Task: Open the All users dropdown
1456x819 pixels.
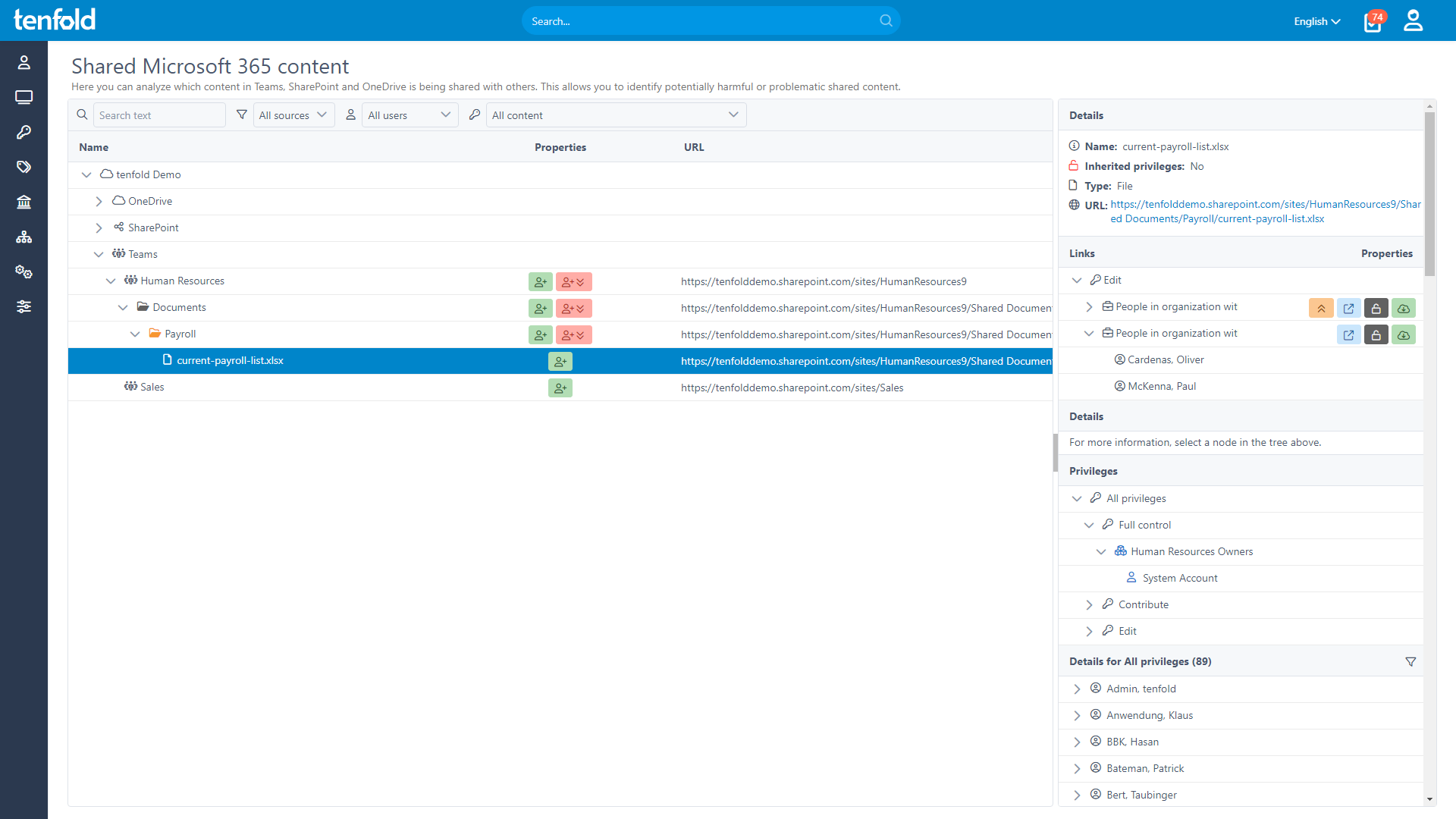Action: coord(409,115)
